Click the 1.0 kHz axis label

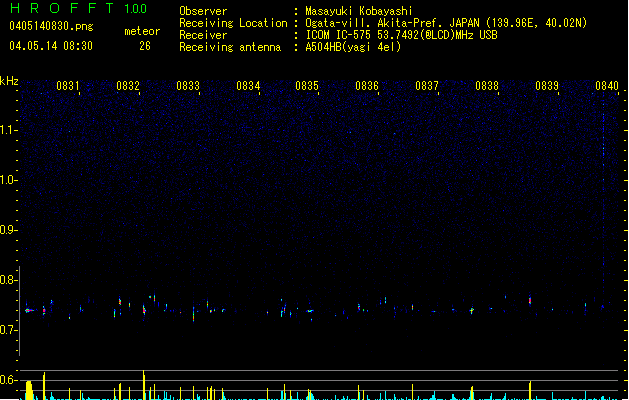coord(8,180)
